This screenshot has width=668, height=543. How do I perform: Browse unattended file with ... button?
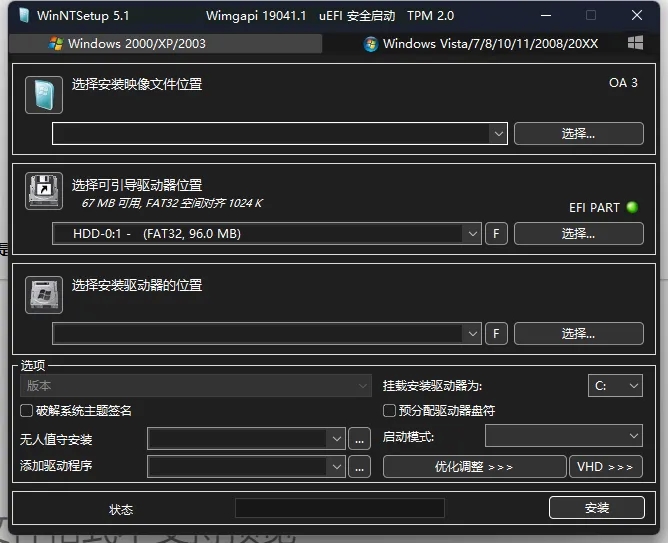pyautogui.click(x=360, y=439)
